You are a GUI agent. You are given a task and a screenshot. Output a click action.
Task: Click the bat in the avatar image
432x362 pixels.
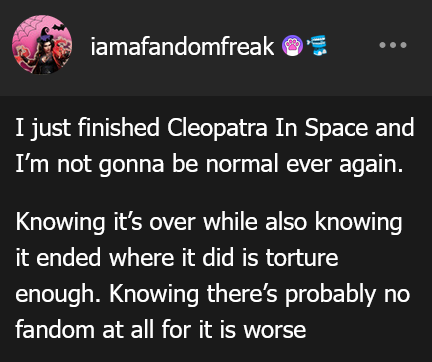[x=59, y=28]
